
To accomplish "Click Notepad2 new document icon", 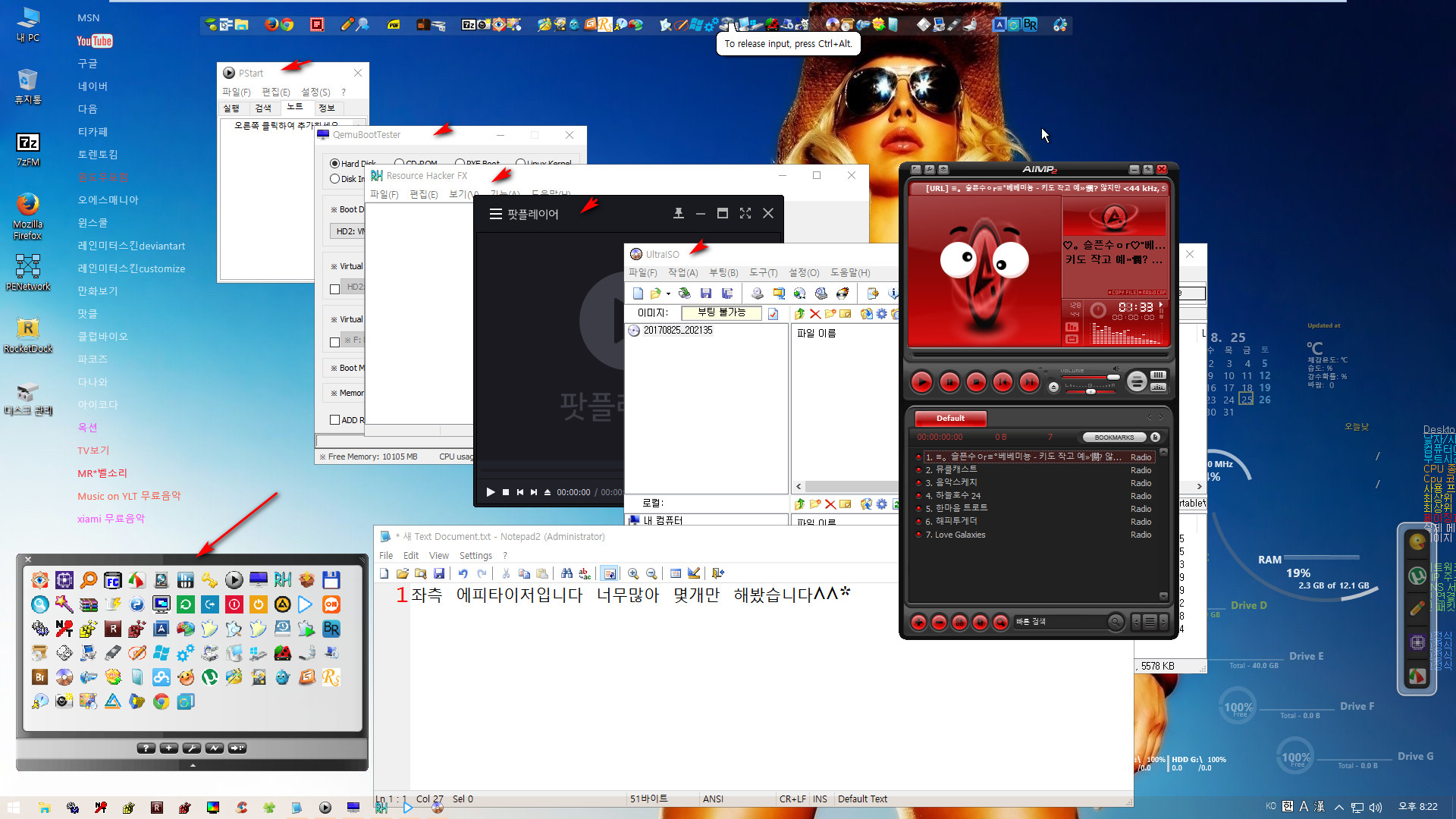I will pos(384,574).
